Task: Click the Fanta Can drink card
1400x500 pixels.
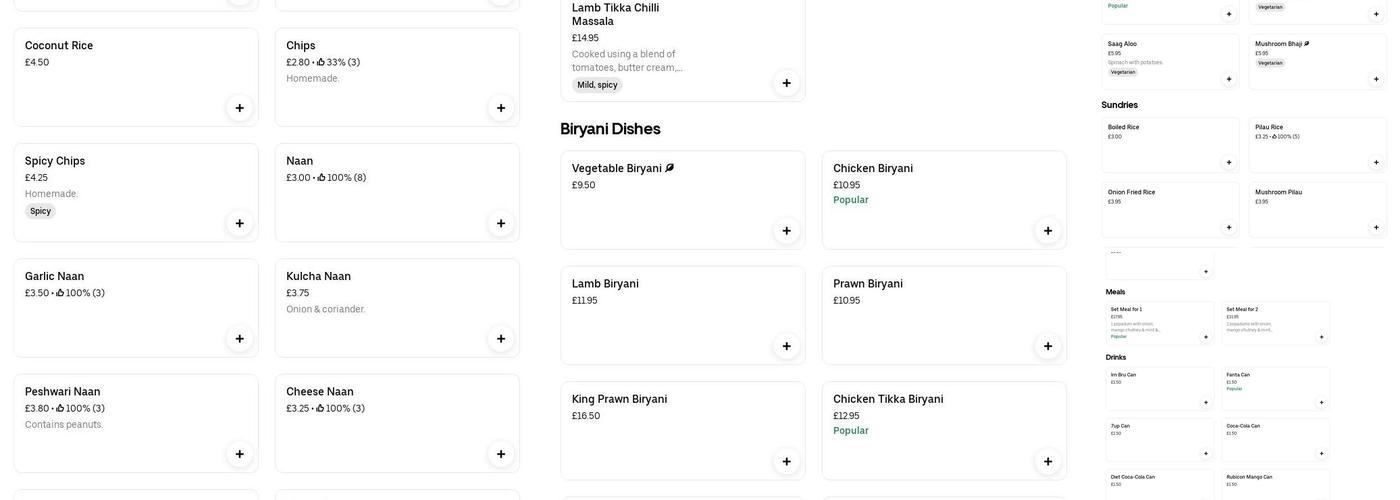Action: pos(1275,388)
